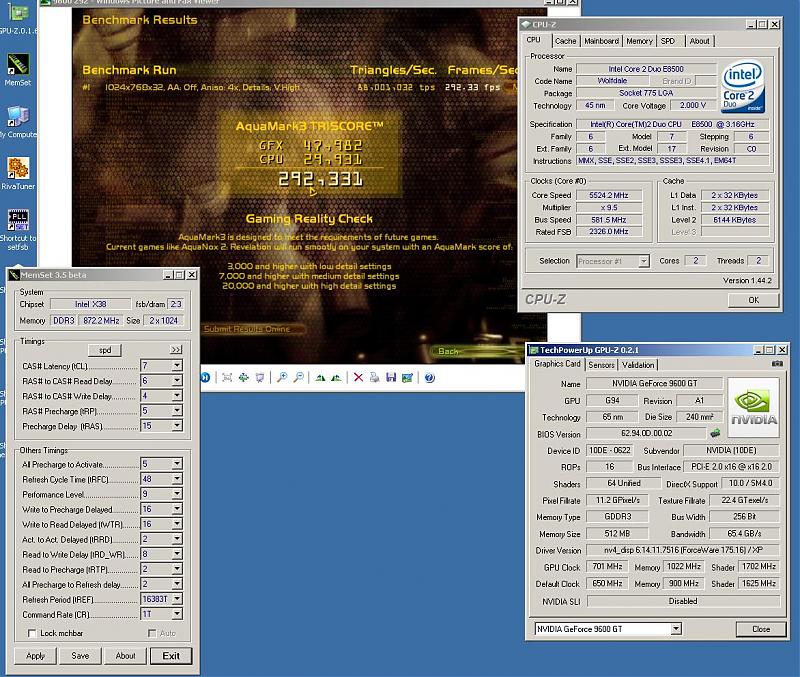Open RAS# to CAS# Read Delay dropdown
Screen dimensions: 800x677
click(177, 381)
